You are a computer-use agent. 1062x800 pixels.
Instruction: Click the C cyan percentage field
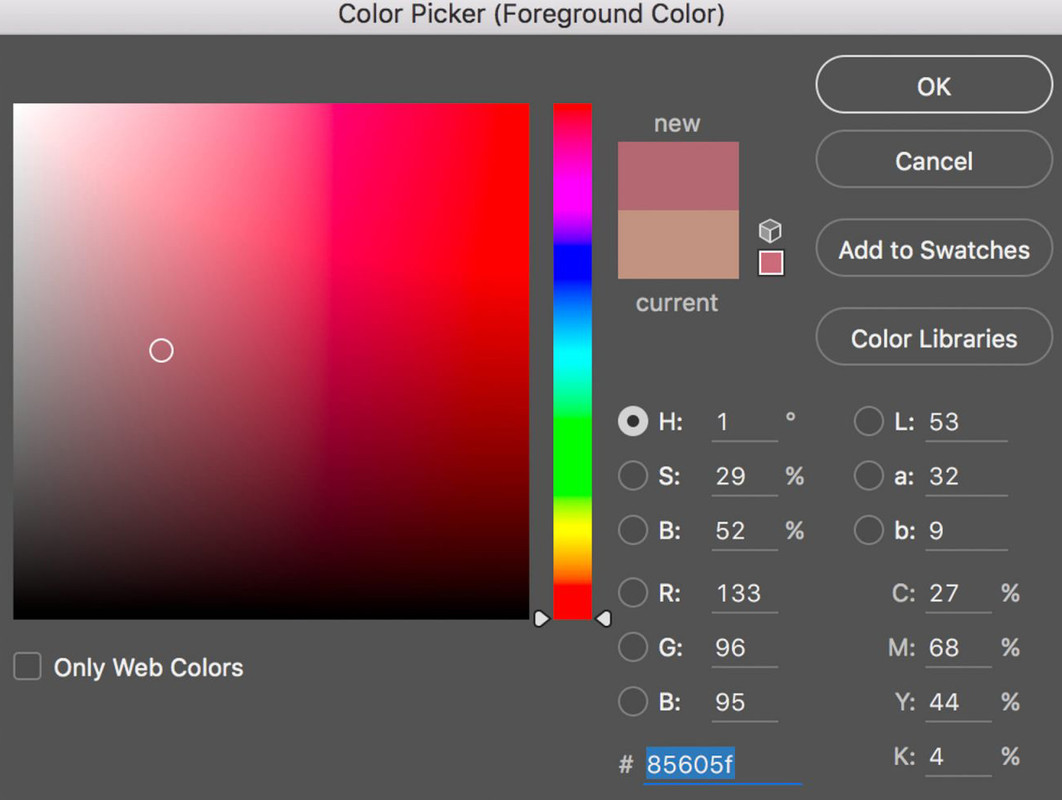tap(957, 593)
